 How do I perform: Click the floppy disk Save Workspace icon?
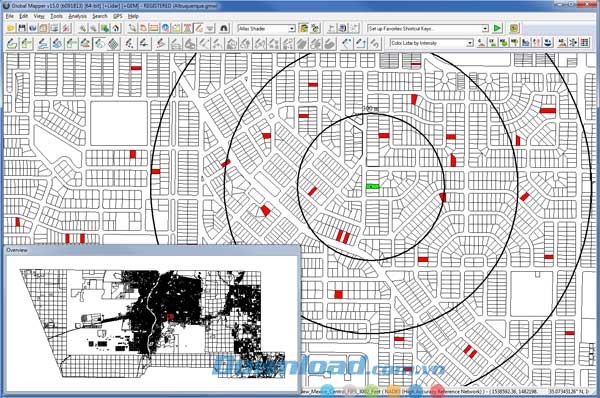[21, 28]
